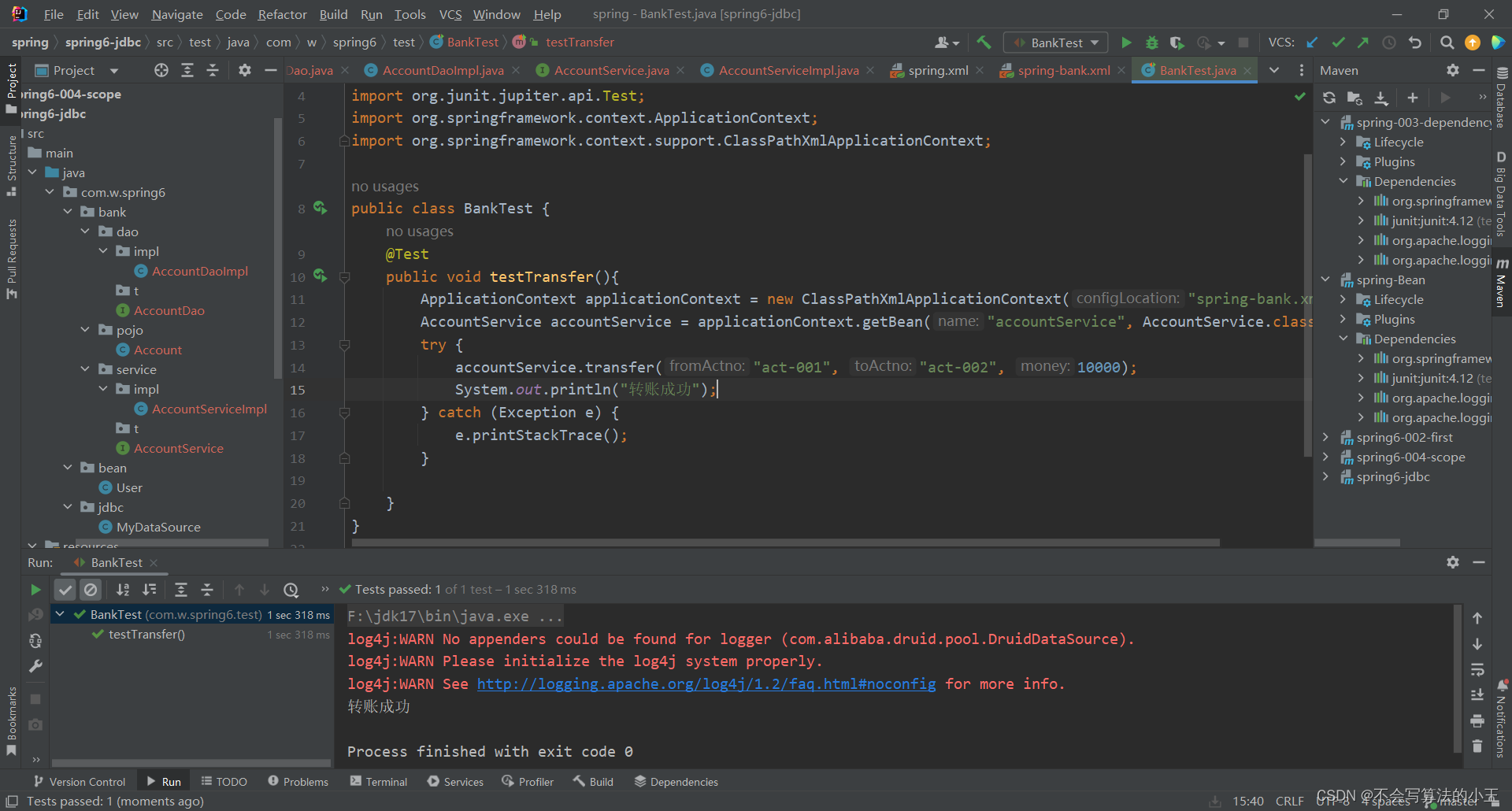Click the Debug bug icon in toolbar

click(x=1151, y=43)
